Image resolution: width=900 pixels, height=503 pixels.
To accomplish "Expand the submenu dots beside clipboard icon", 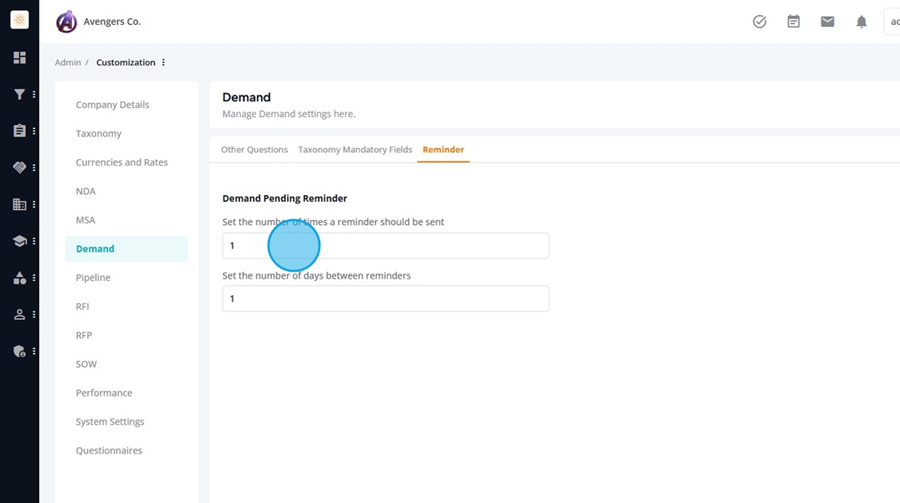I will pos(34,131).
